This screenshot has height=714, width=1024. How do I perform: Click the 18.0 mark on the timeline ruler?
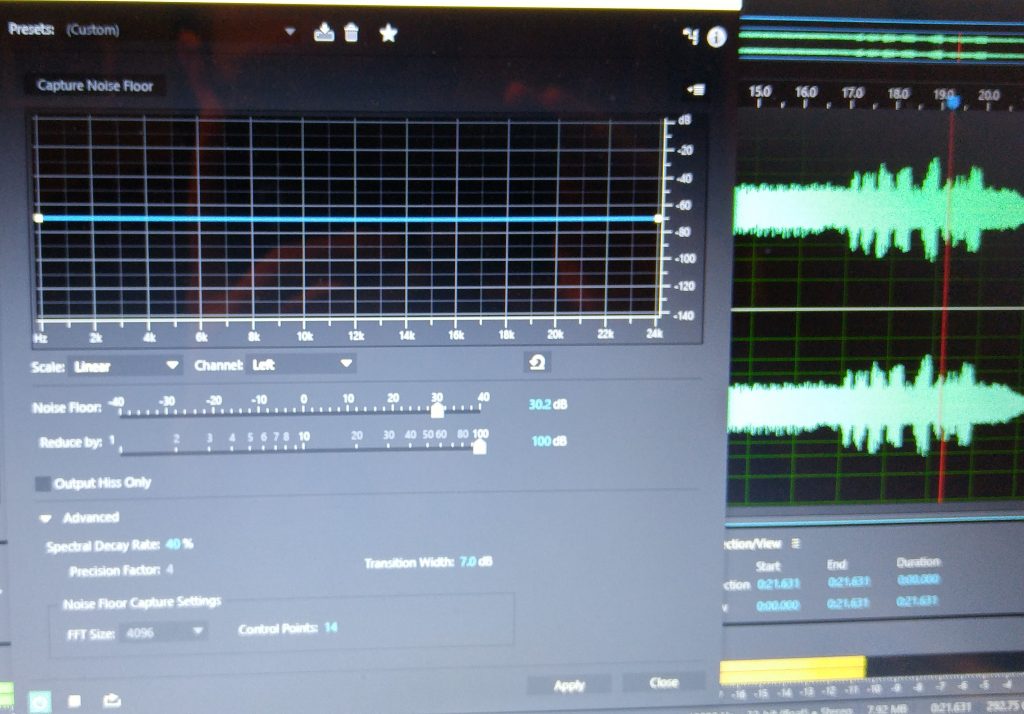[x=898, y=94]
